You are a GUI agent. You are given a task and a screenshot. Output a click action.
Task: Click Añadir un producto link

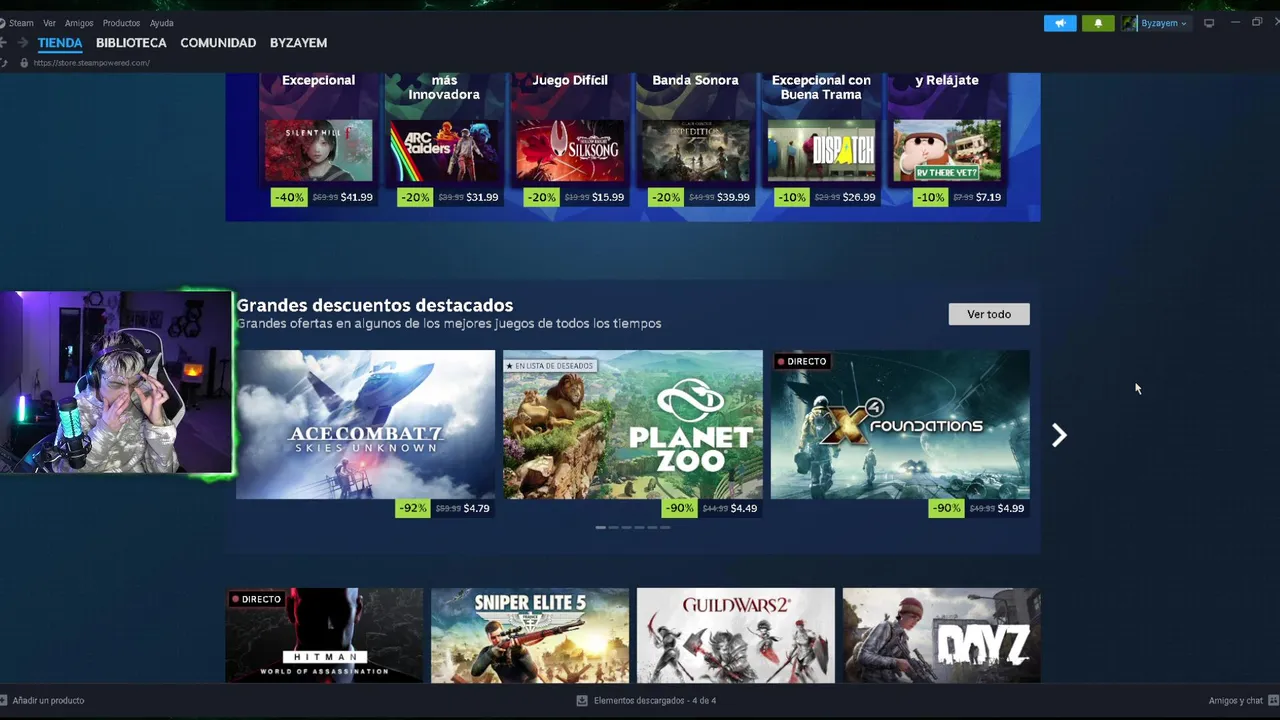click(x=48, y=700)
